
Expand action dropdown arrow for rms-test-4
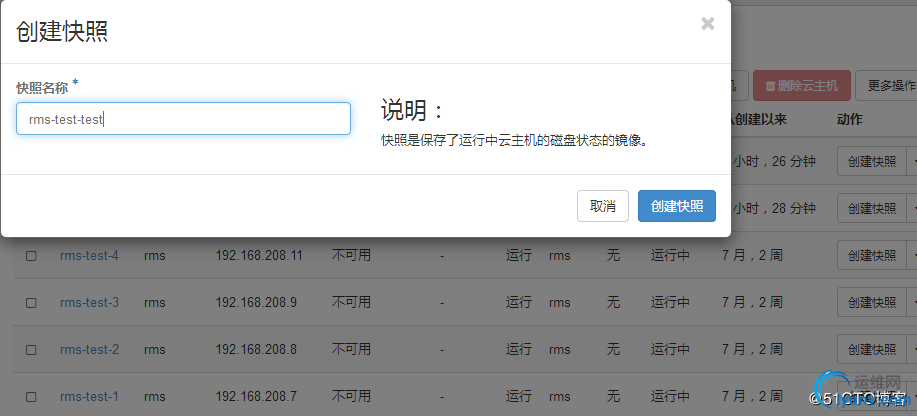coord(912,256)
